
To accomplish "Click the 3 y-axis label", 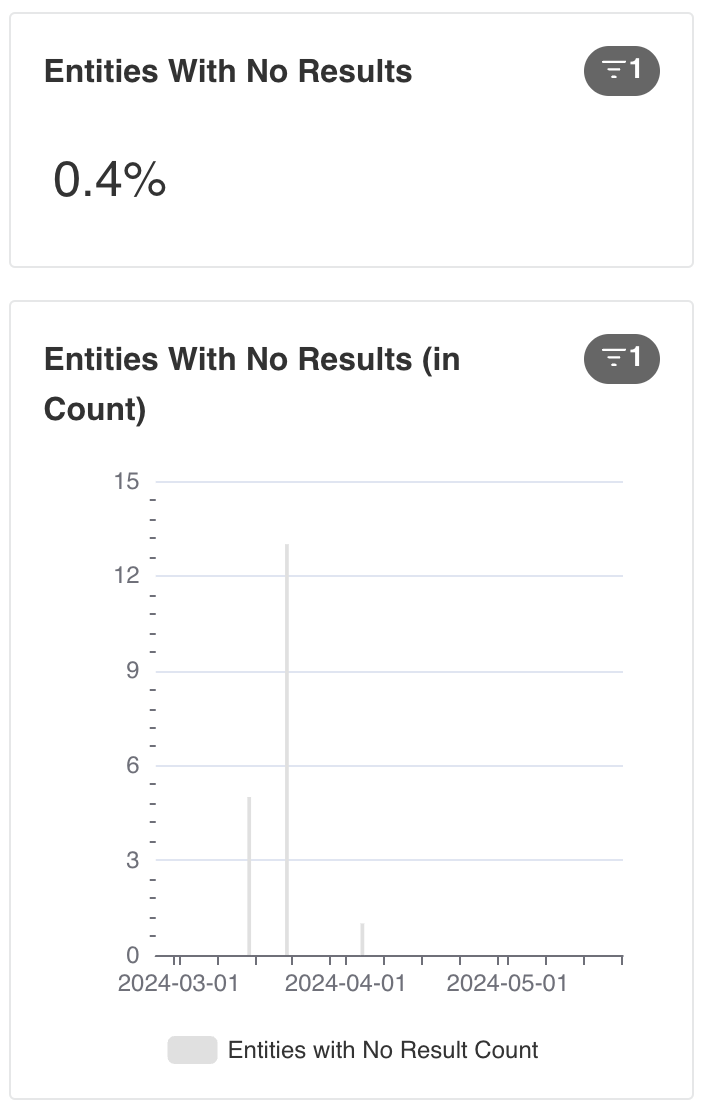I will 133,860.
